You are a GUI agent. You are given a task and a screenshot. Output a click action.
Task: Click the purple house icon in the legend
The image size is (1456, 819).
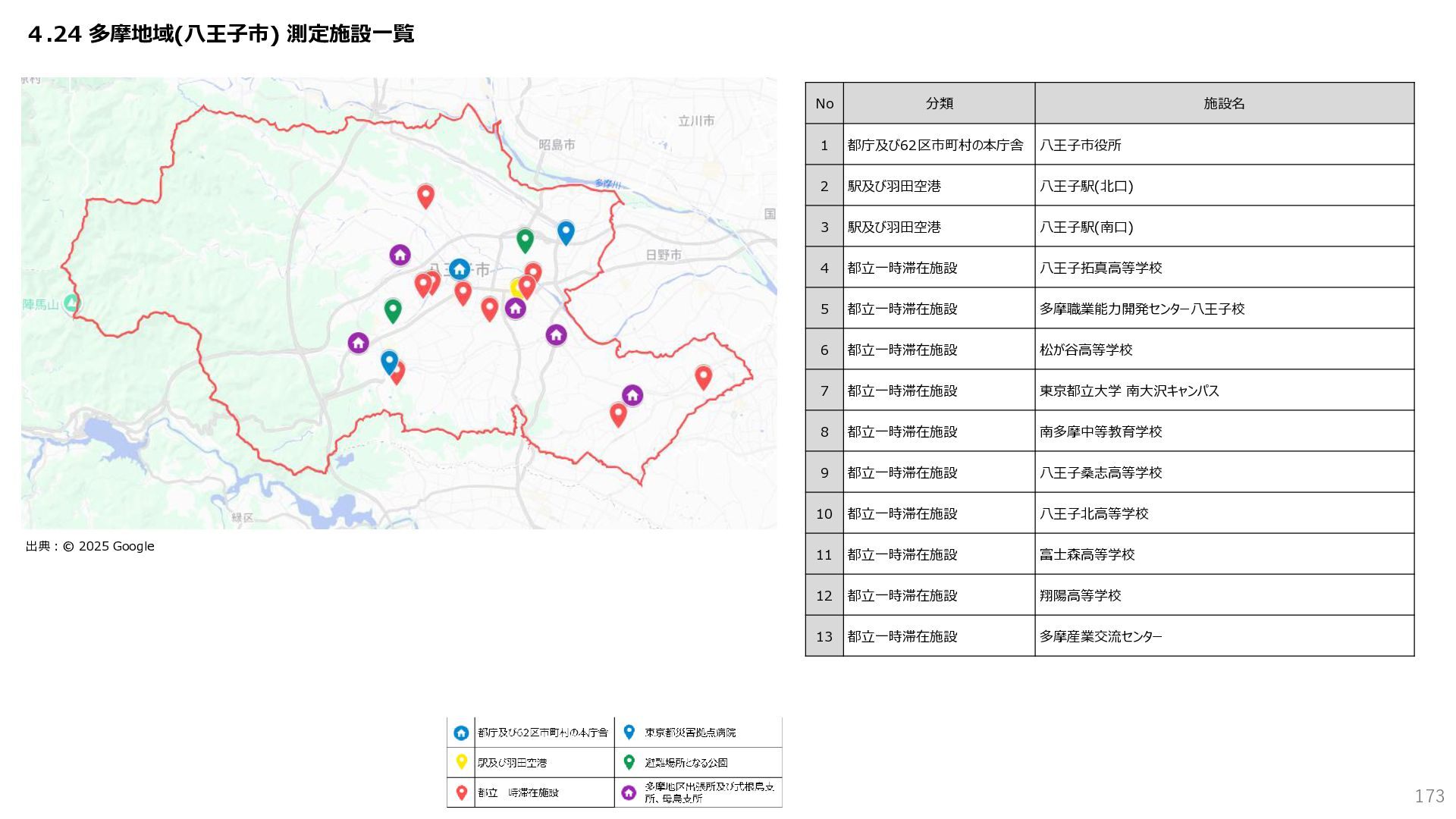(x=629, y=792)
